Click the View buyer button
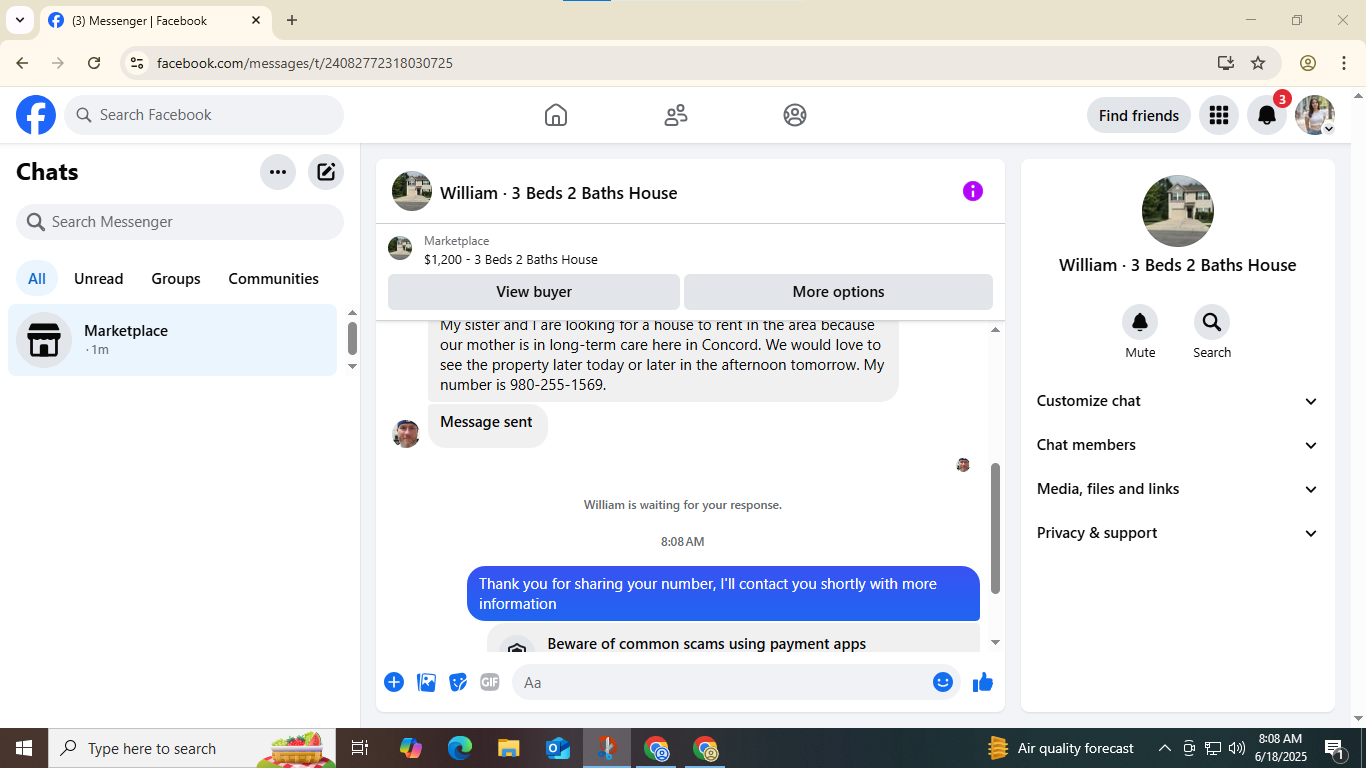The image size is (1366, 768). (x=534, y=292)
